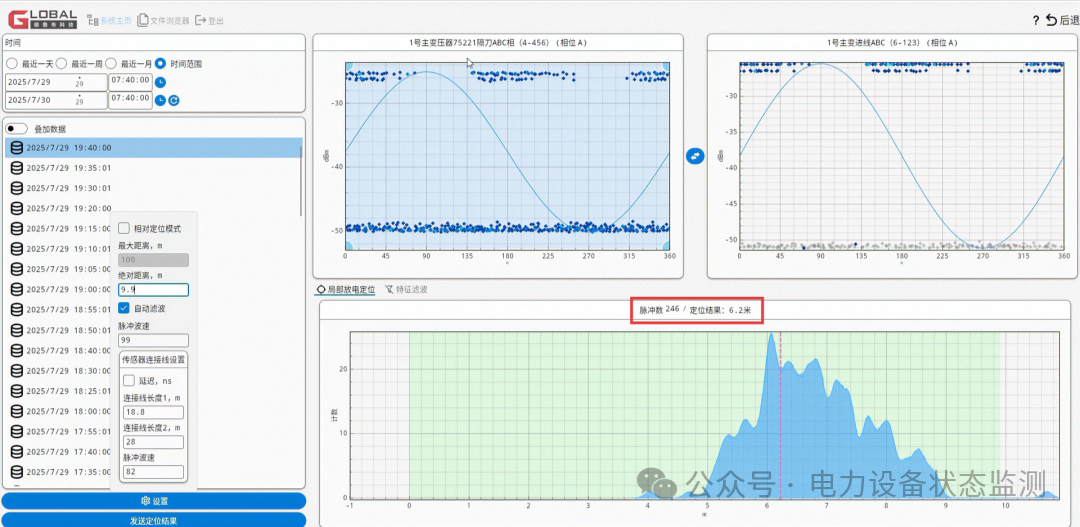This screenshot has height=527, width=1080.
Task: Click the 最大距离 field showing 100
Action: [154, 260]
